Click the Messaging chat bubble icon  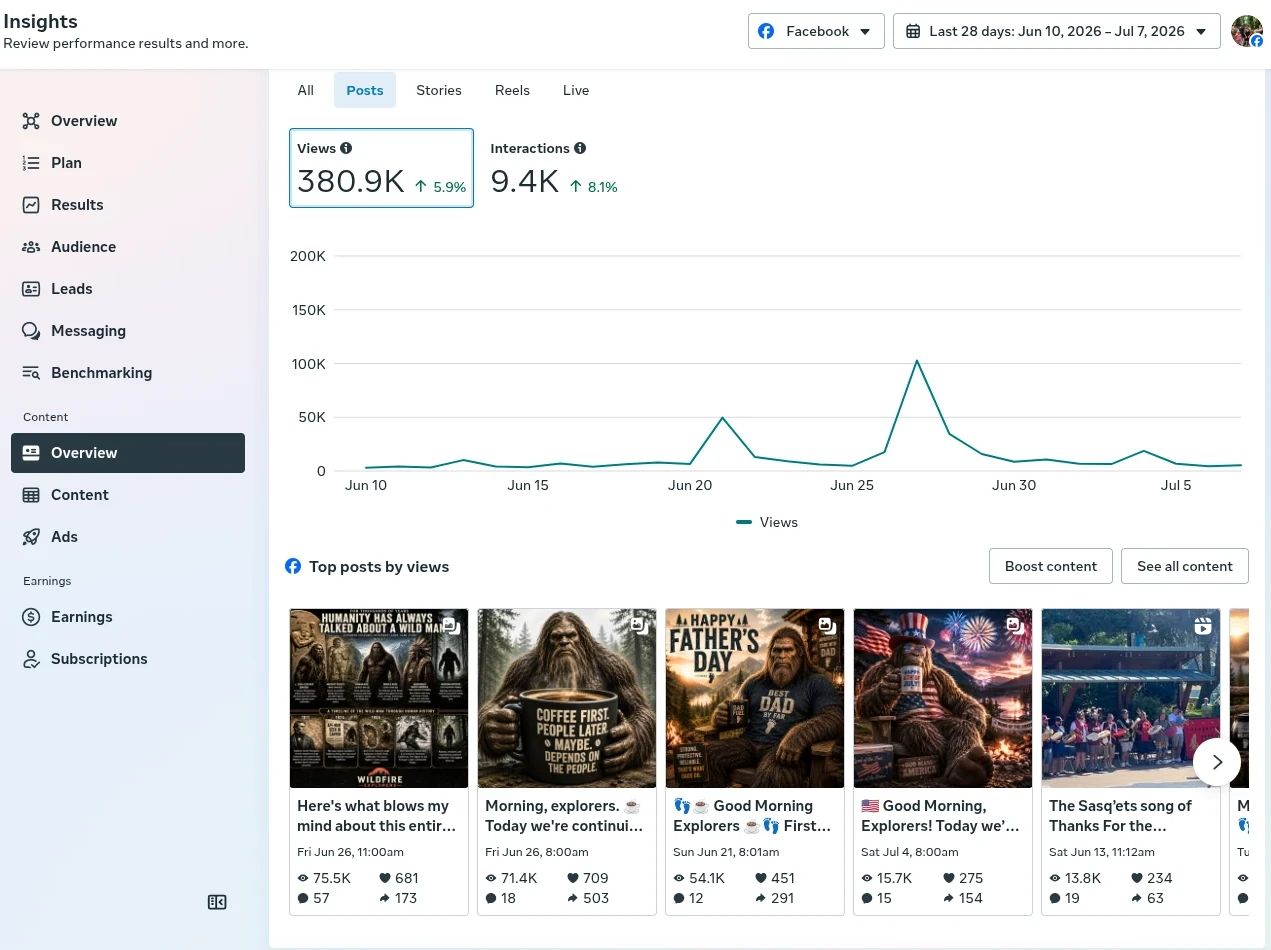31,331
